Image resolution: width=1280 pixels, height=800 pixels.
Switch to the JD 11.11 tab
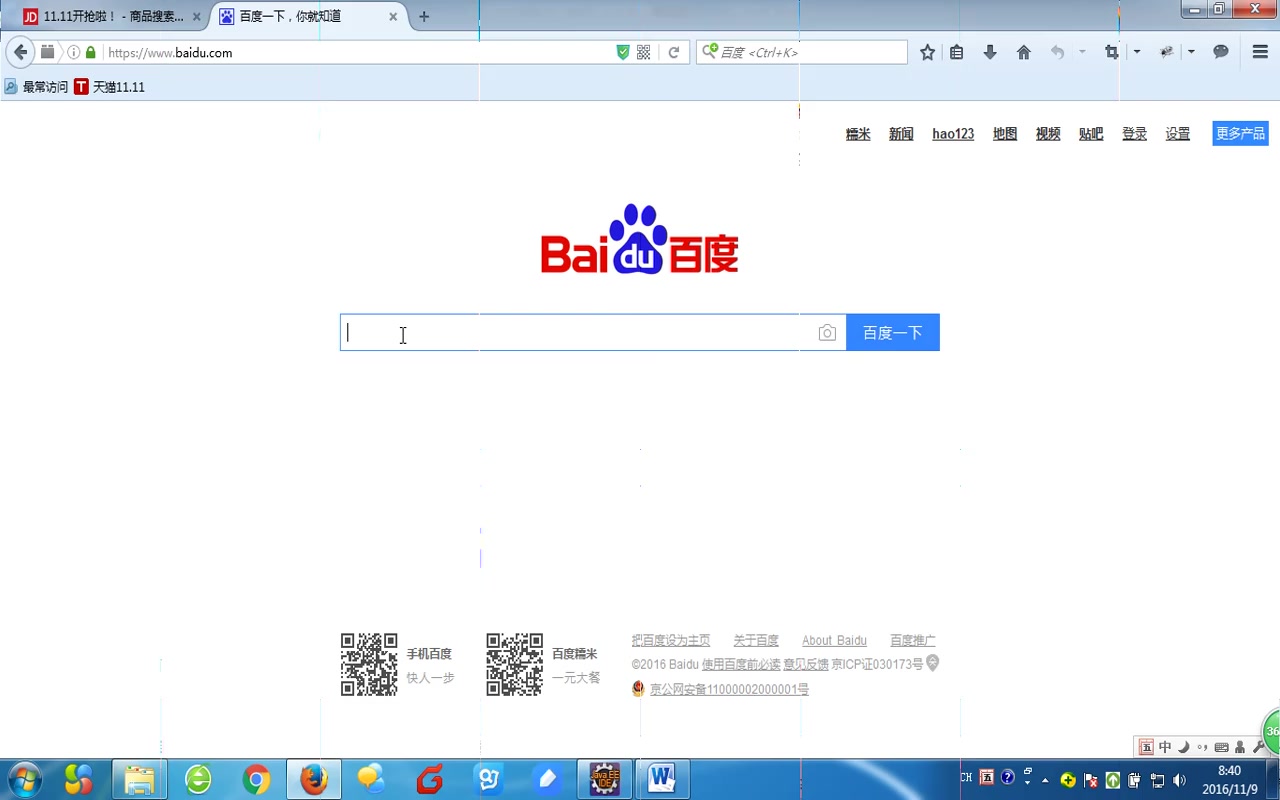[110, 17]
